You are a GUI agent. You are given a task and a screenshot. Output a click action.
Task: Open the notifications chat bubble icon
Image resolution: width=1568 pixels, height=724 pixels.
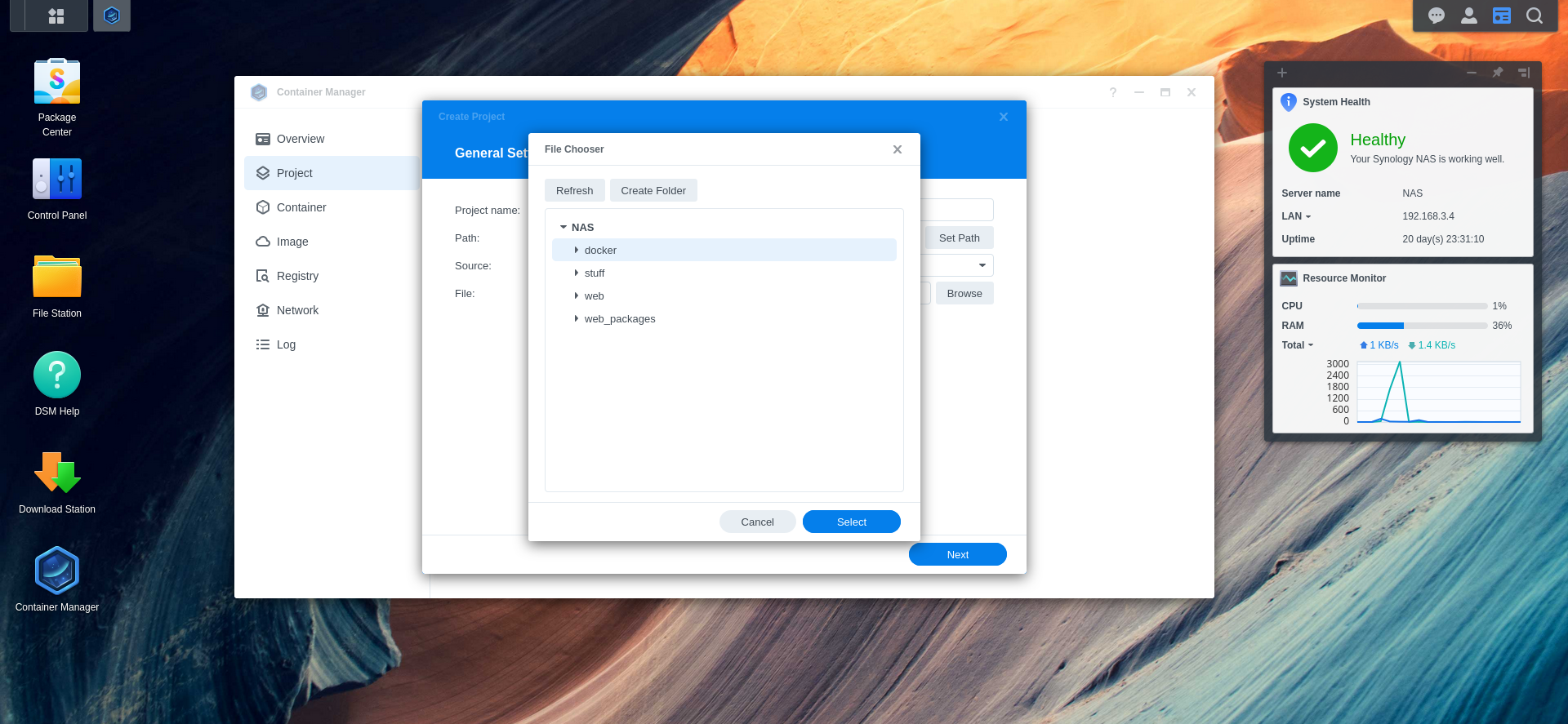1437,16
